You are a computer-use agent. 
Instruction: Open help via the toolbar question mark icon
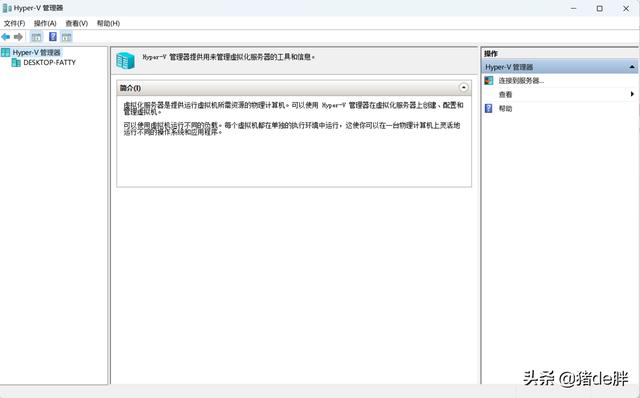(x=53, y=37)
